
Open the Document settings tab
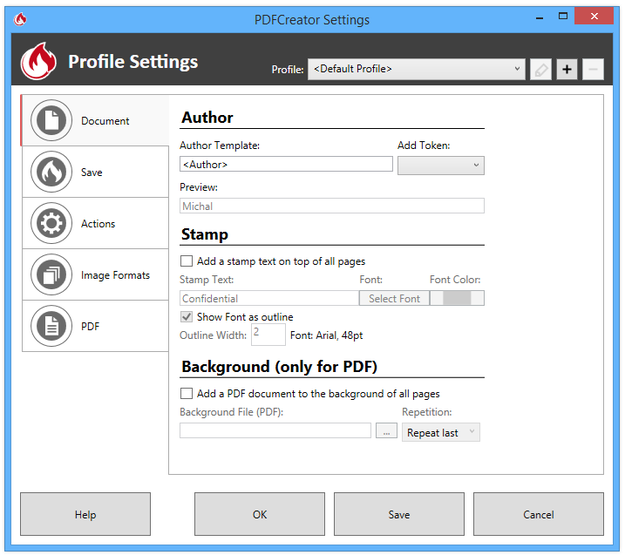click(x=95, y=120)
